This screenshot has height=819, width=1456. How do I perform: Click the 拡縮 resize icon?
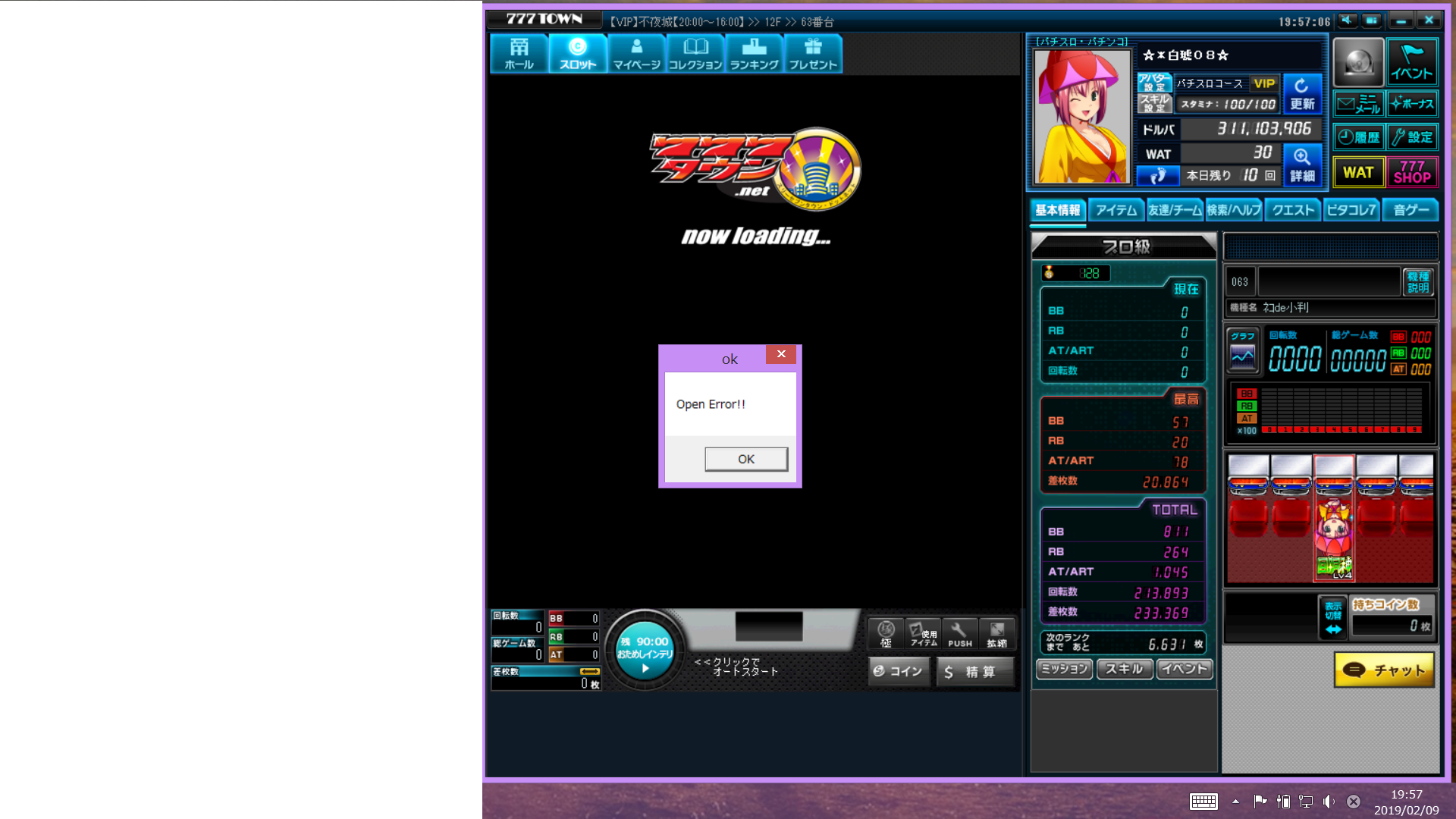(x=996, y=634)
